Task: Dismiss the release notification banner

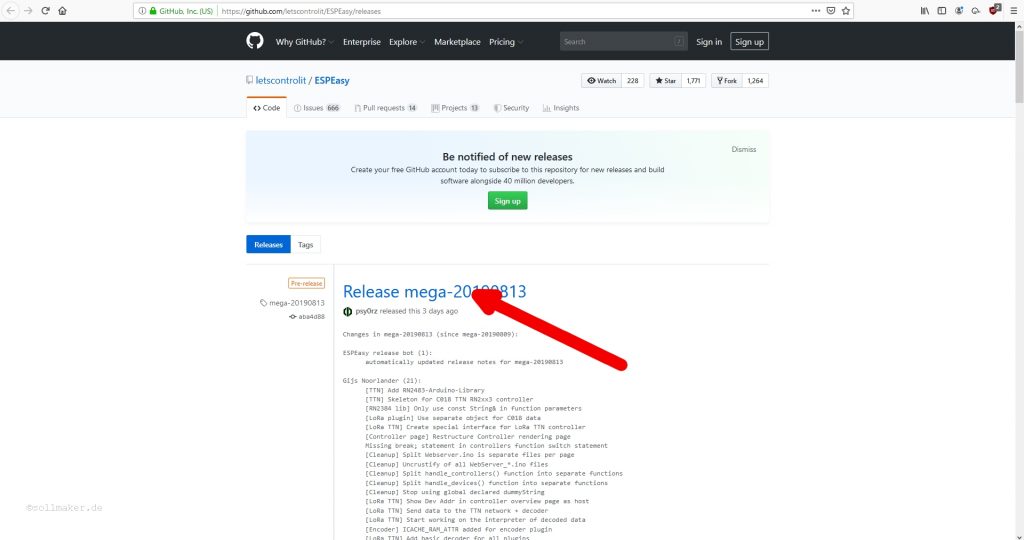Action: coord(744,150)
